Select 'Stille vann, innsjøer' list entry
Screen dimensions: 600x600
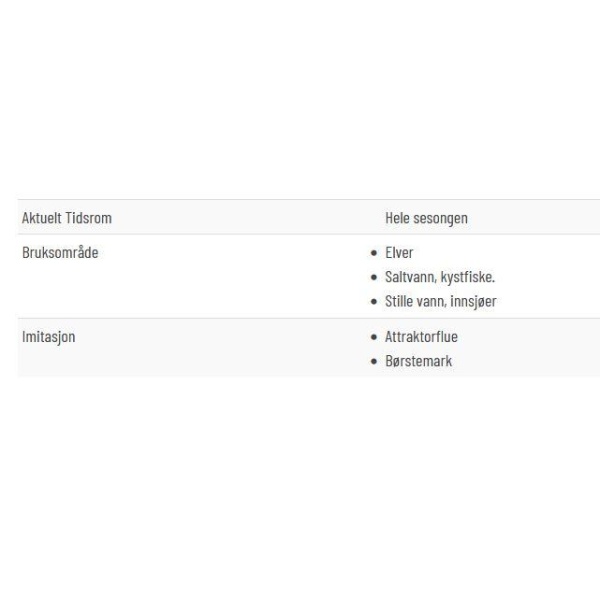point(441,301)
